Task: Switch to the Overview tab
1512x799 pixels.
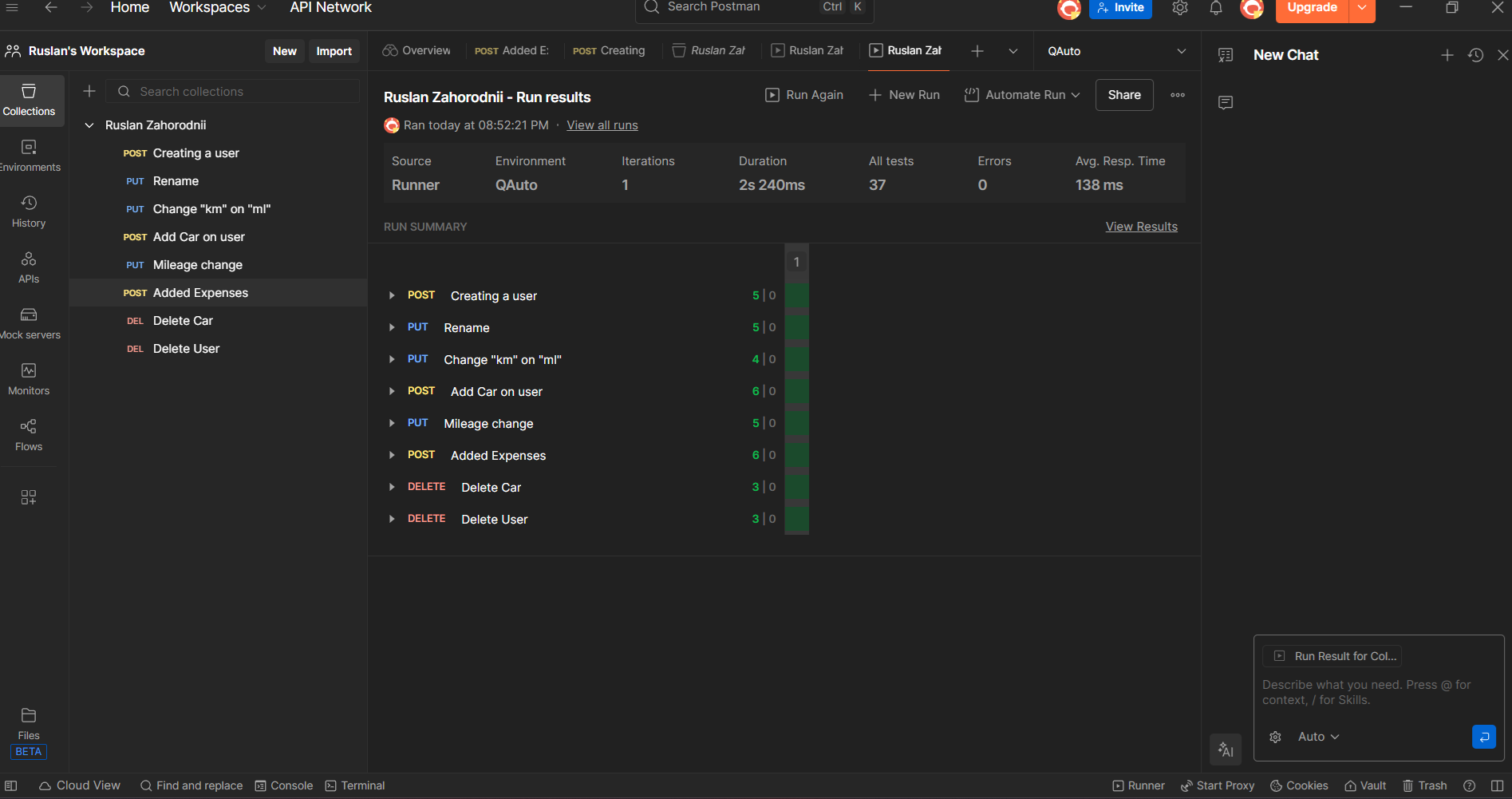Action: pos(416,51)
